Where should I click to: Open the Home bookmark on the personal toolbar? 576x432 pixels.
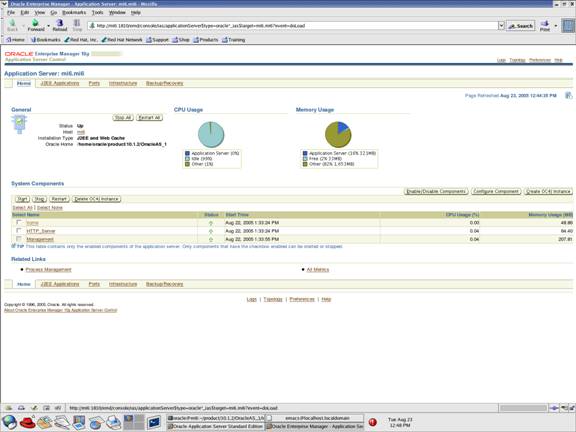click(x=16, y=40)
